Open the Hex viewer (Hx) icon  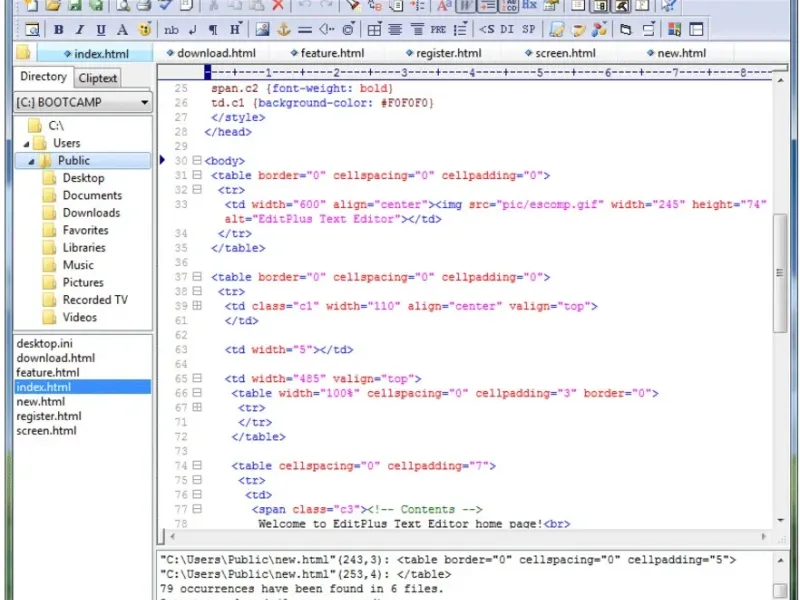tap(529, 5)
